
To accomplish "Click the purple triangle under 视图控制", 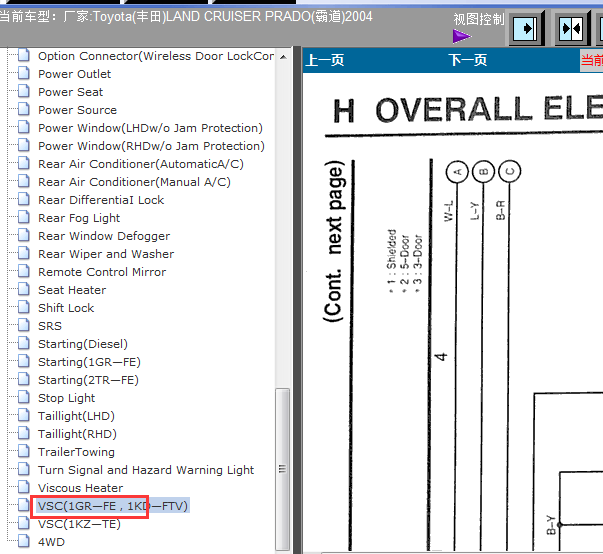I will 461,36.
